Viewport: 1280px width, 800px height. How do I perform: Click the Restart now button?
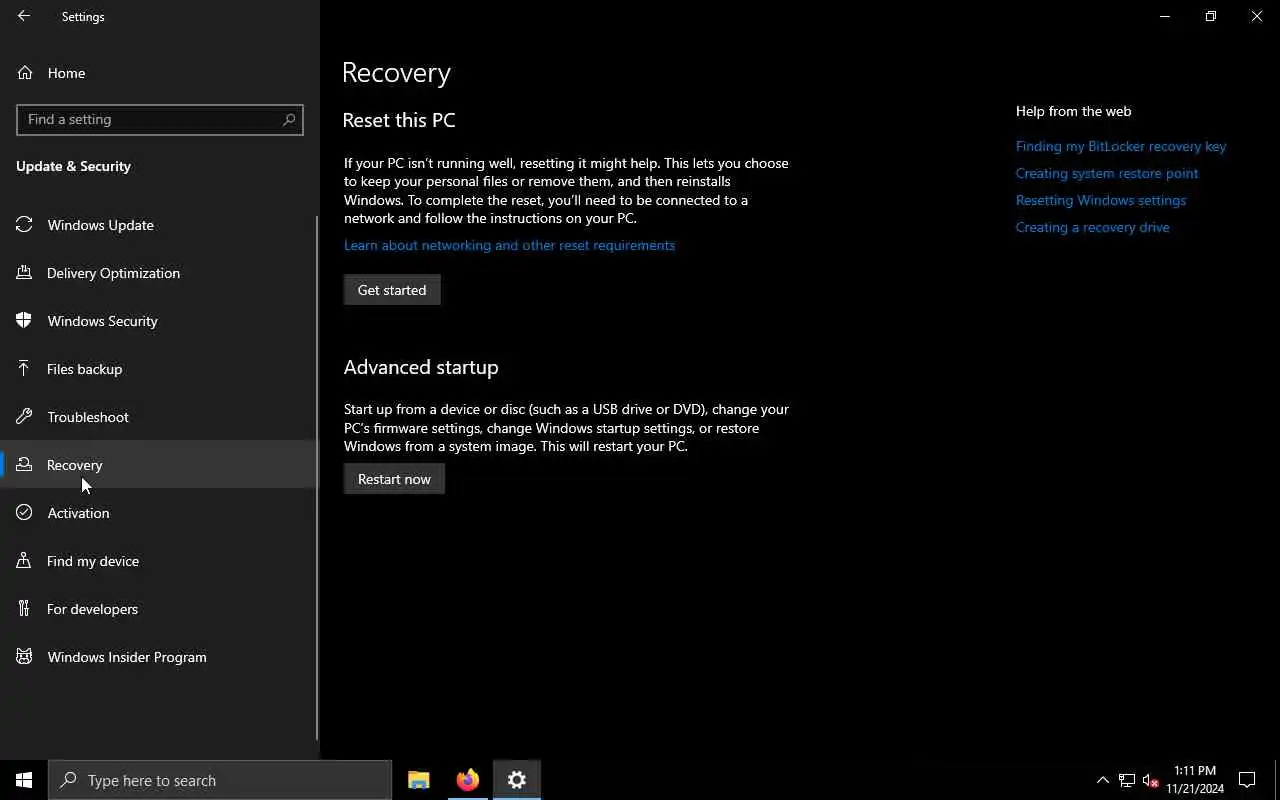[x=394, y=479]
